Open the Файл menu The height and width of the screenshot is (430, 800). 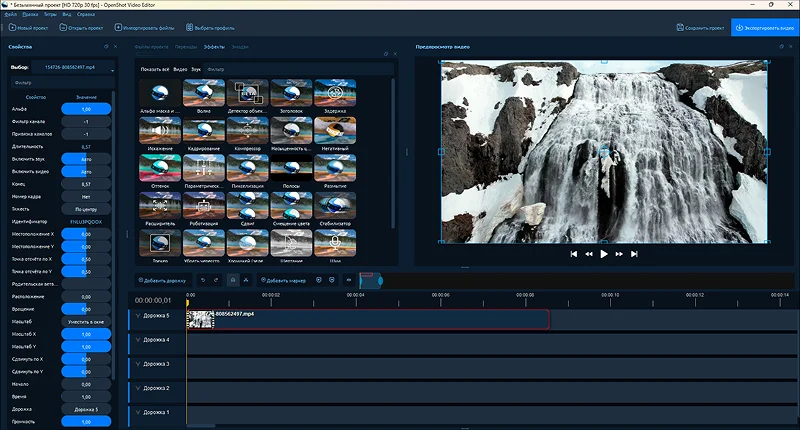click(11, 14)
